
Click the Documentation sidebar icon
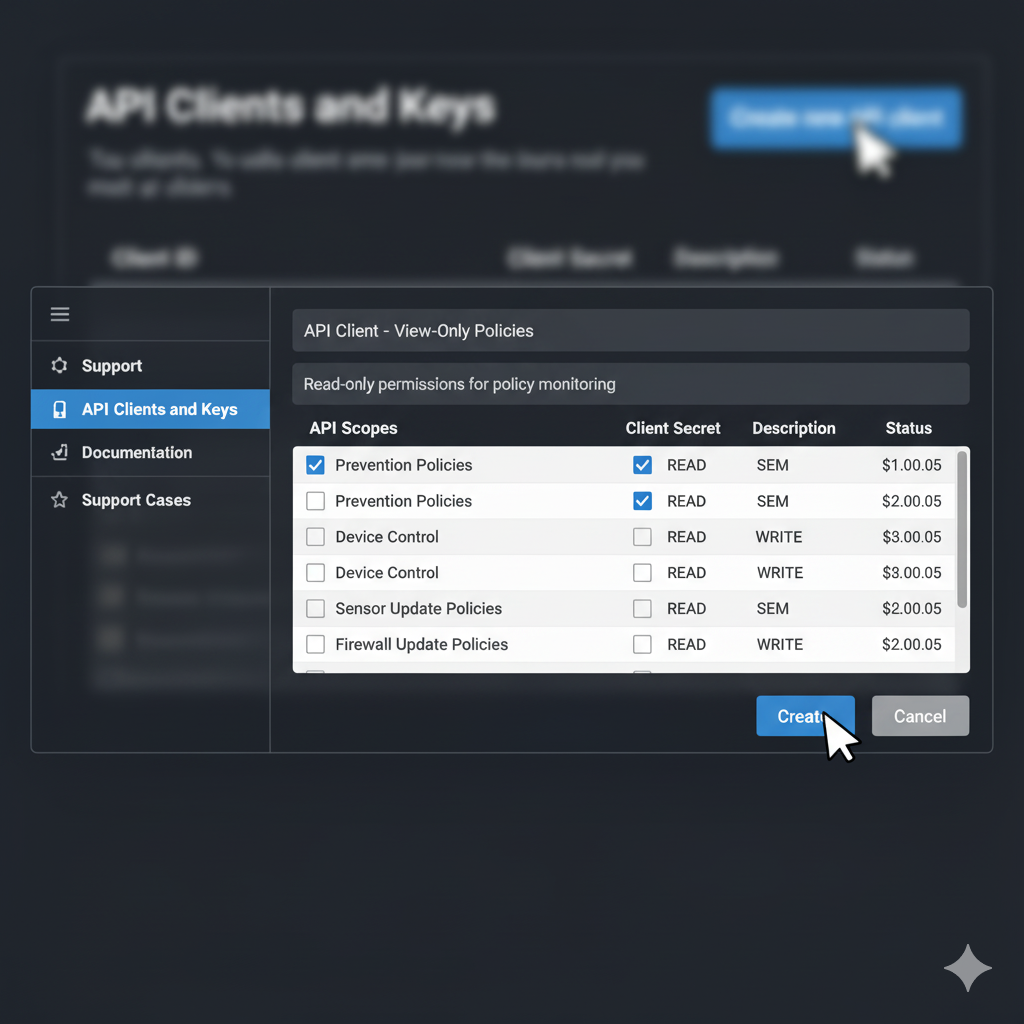coord(60,453)
